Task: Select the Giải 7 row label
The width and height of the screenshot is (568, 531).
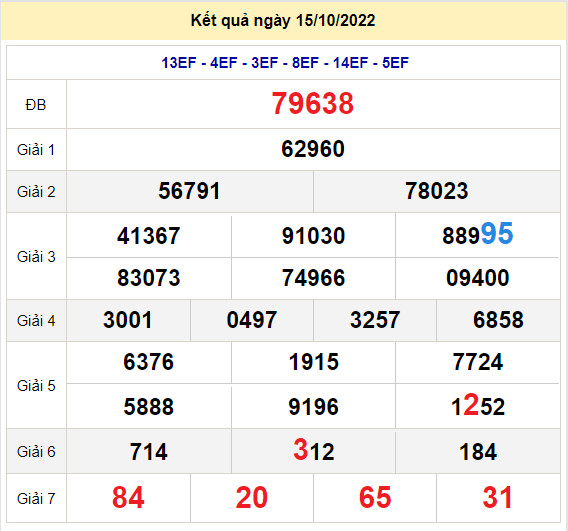Action: tap(36, 499)
